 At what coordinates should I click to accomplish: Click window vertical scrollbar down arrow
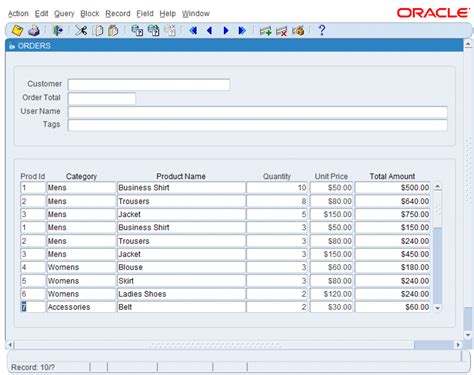click(x=468, y=335)
